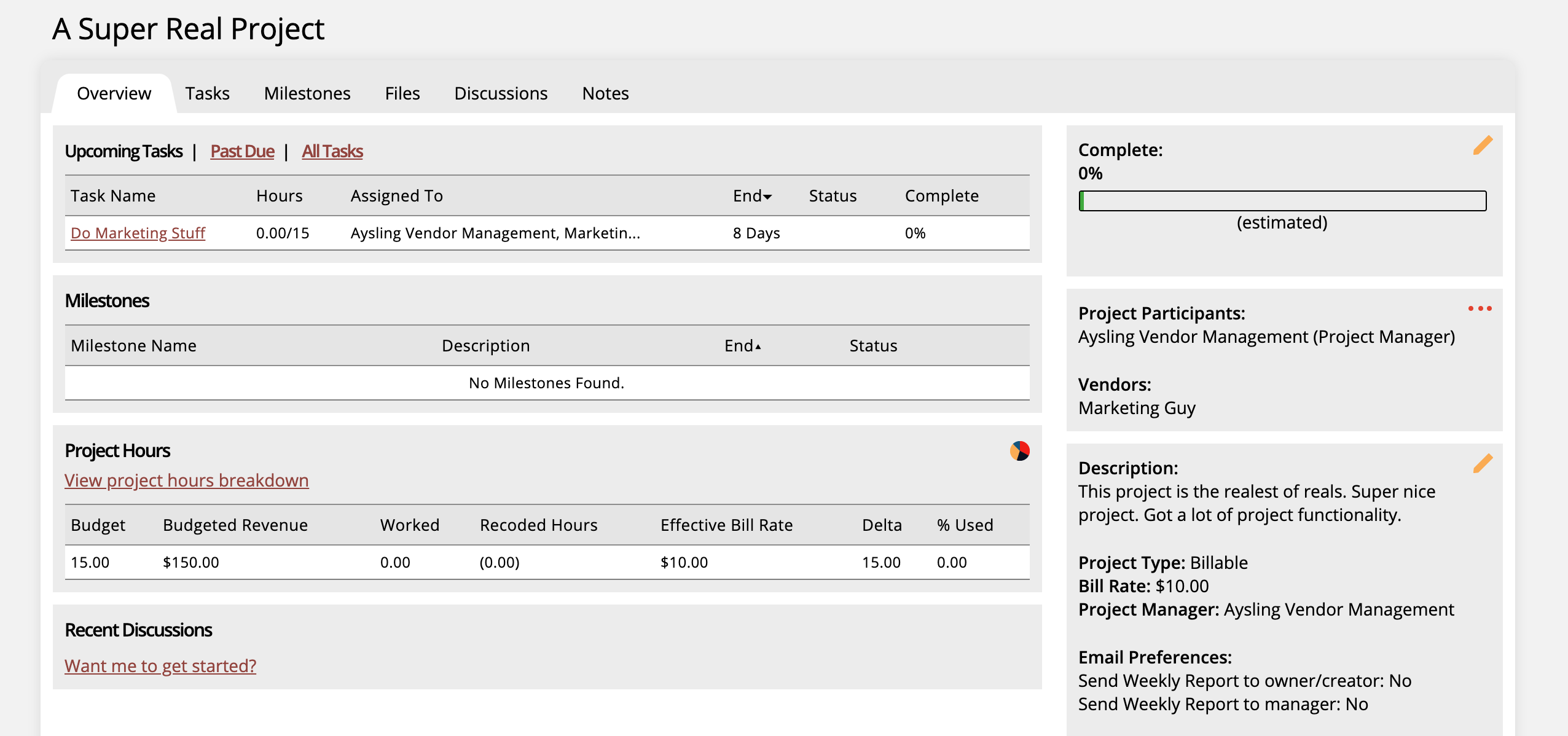Viewport: 1568px width, 736px height.
Task: Click the pencil edit icon beside Description
Action: 1483,463
